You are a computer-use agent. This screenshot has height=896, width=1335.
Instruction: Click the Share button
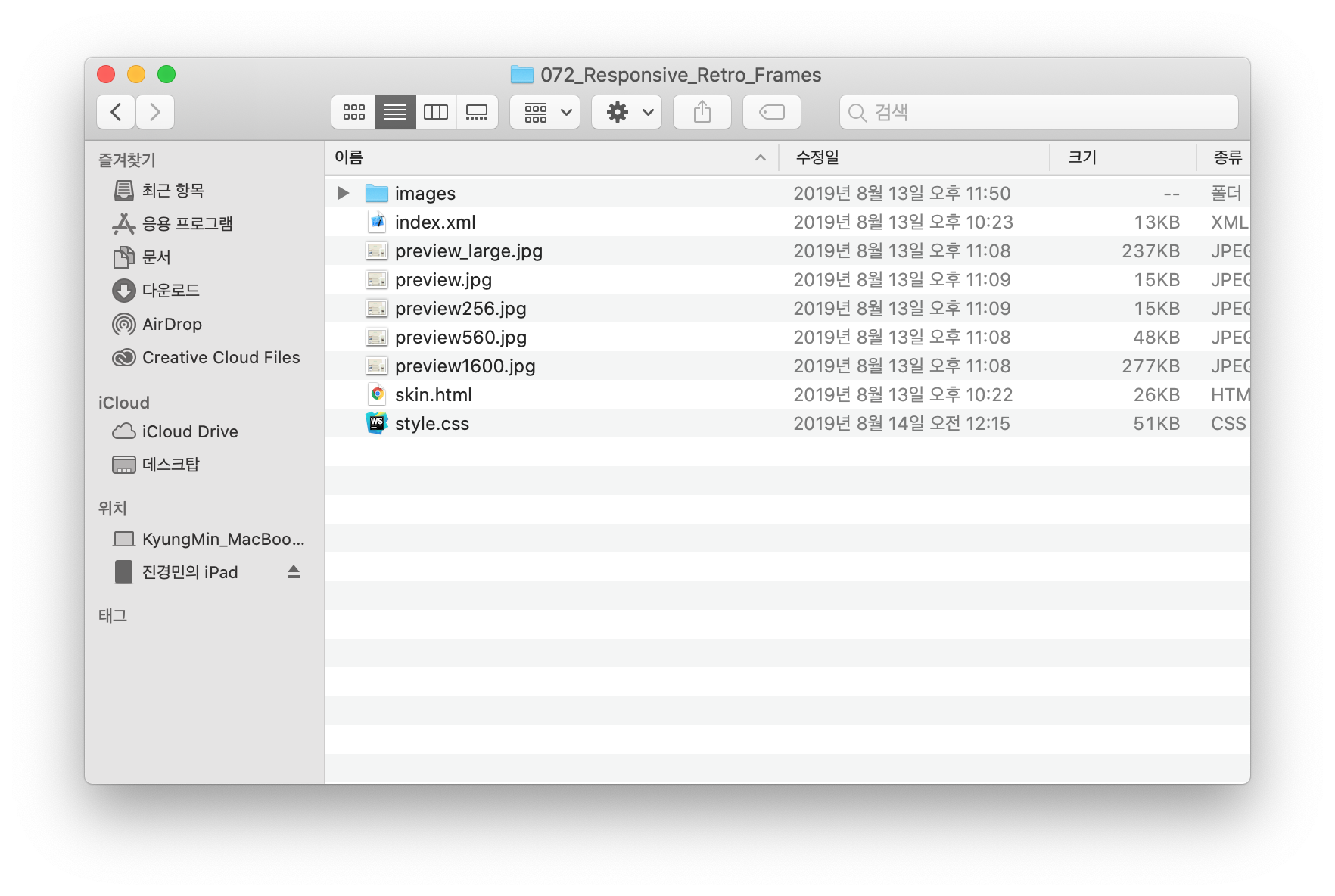coord(702,112)
